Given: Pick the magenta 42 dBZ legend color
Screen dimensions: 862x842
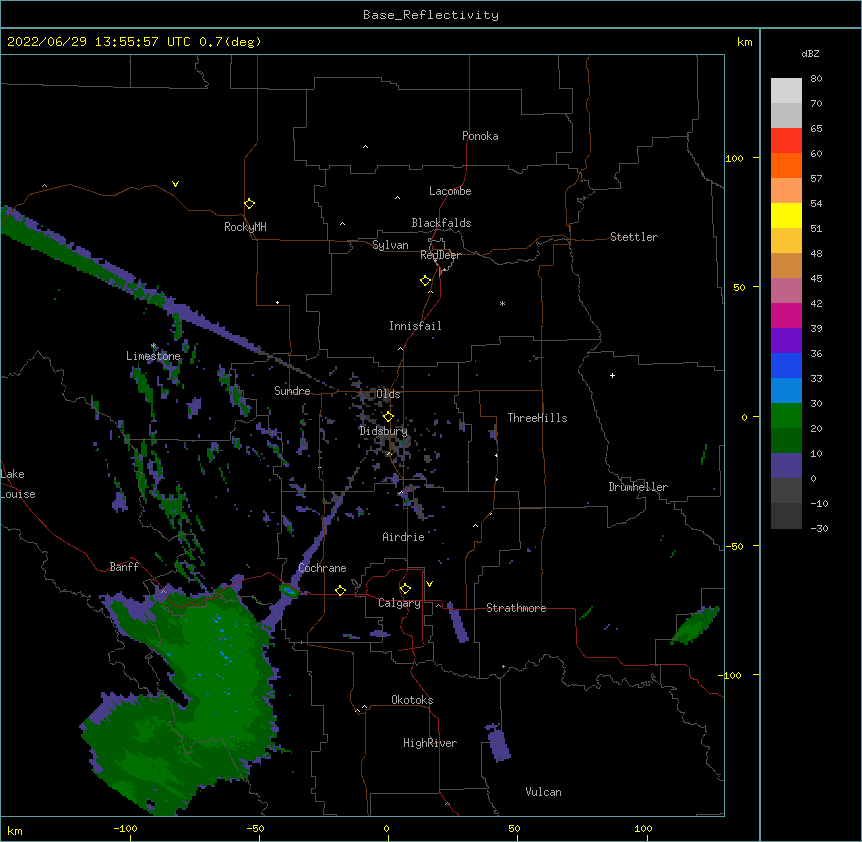Looking at the screenshot, I should pos(786,315).
